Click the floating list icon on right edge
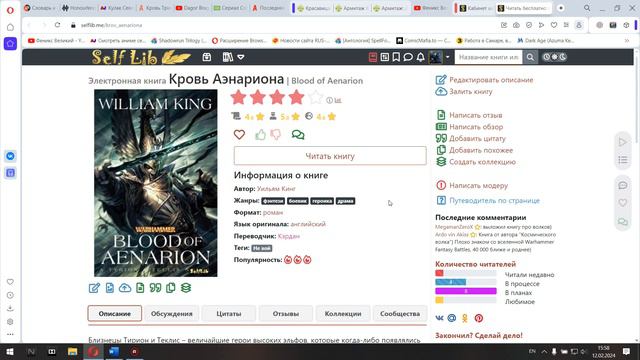640x360 pixels. [622, 160]
